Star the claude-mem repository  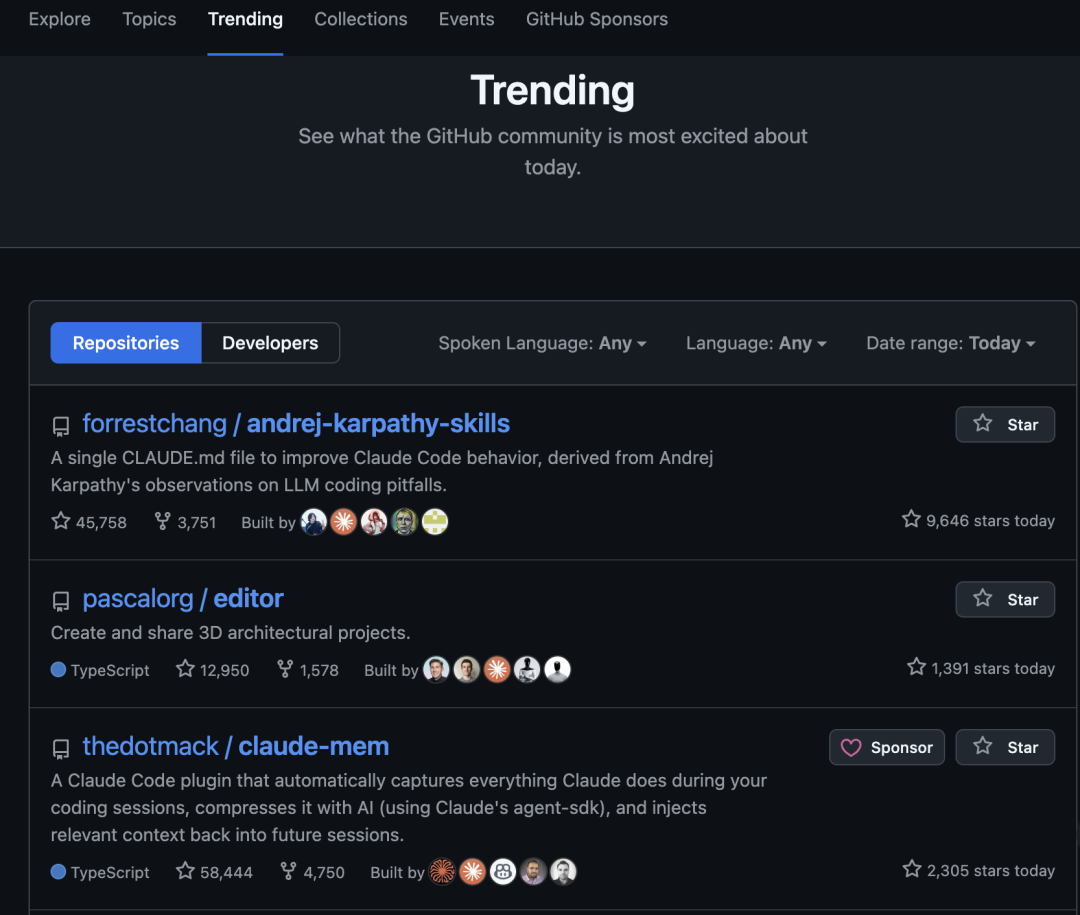[x=1005, y=747]
